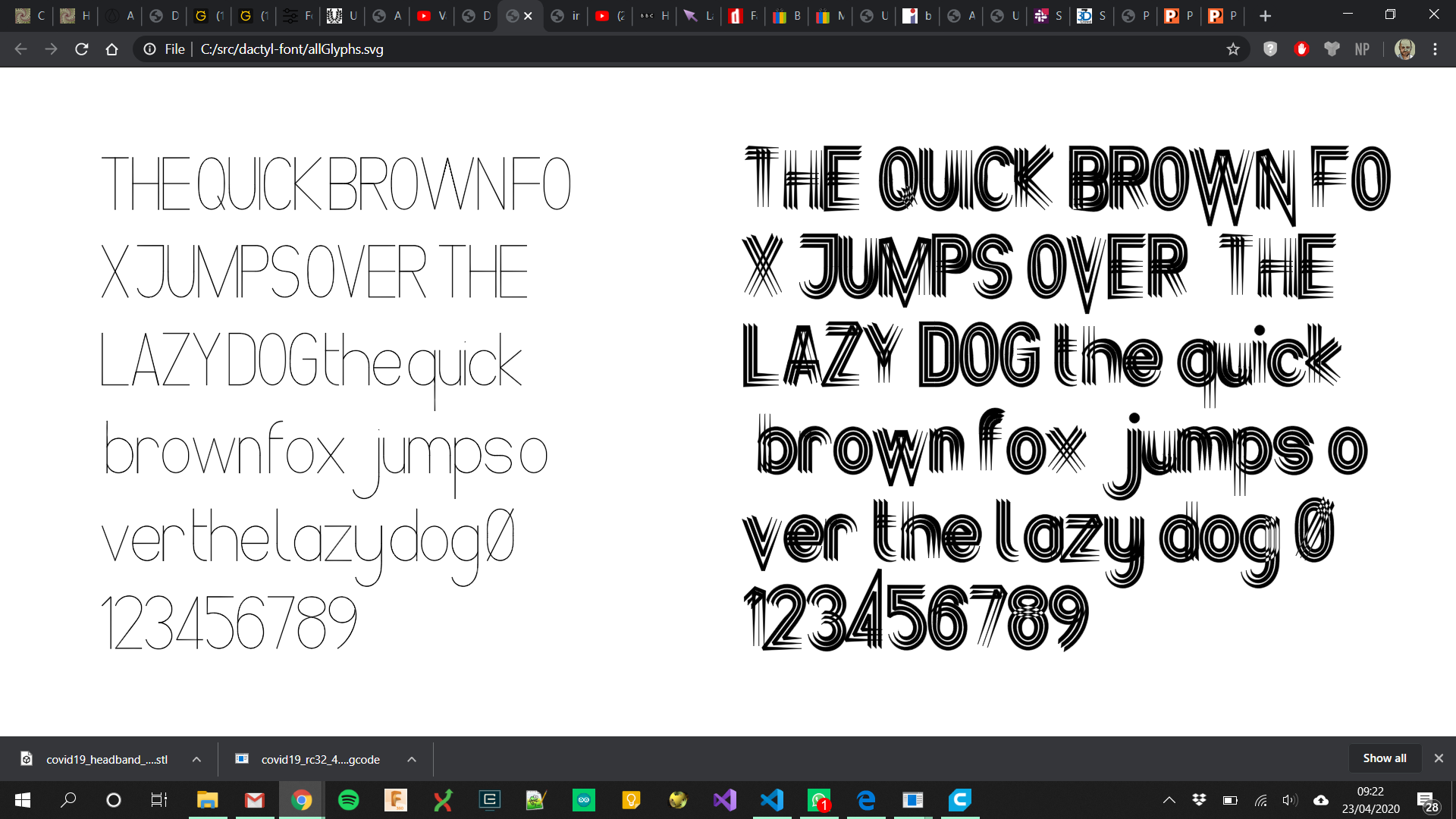Viewport: 1456px width, 819px height.
Task: Open Microsoft Edge from taskbar
Action: coord(866,800)
